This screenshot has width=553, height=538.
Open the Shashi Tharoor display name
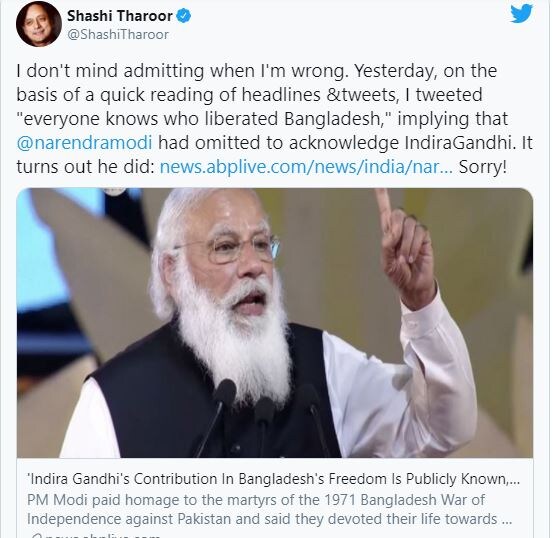120,16
